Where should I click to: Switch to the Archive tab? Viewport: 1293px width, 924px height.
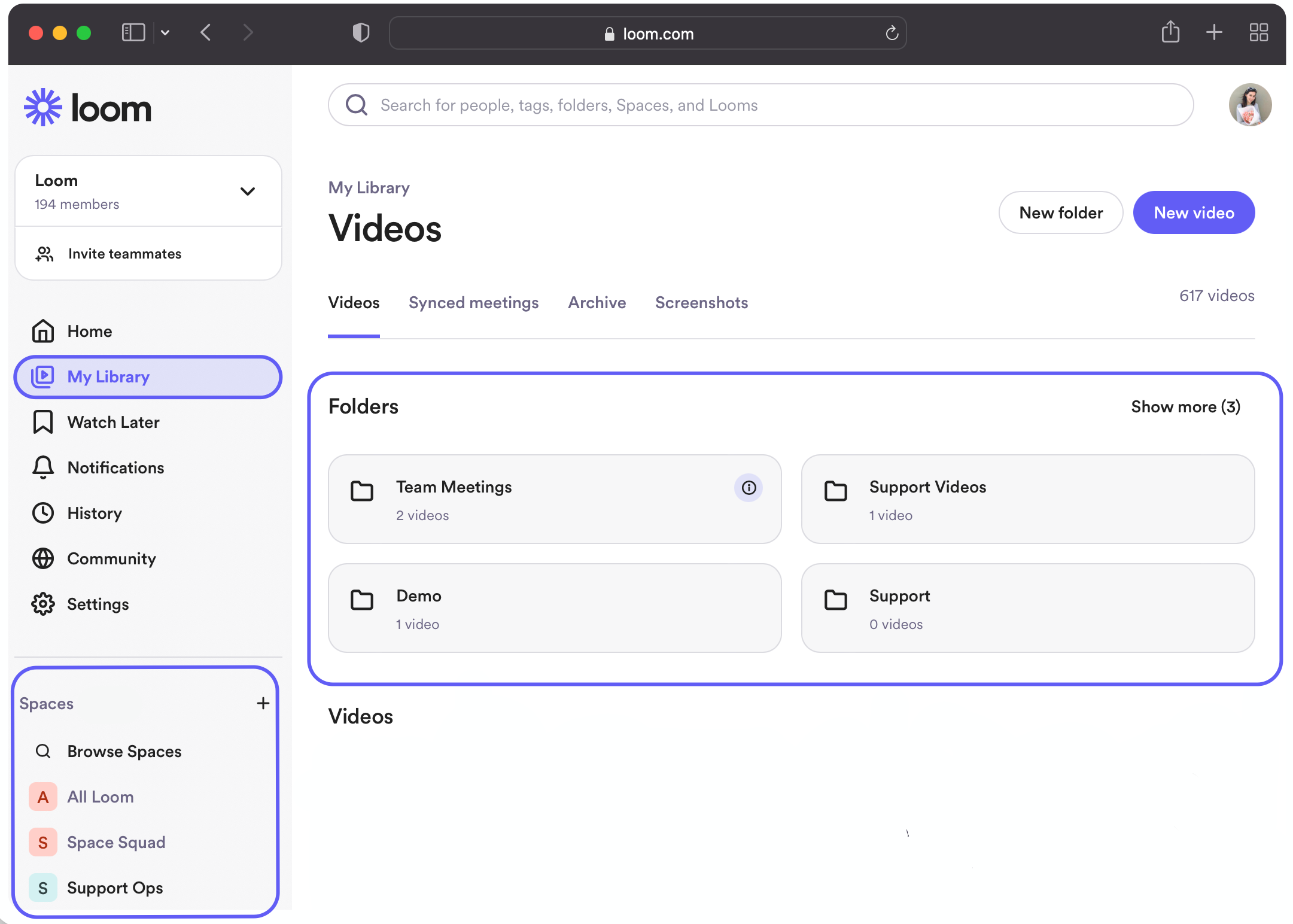597,303
